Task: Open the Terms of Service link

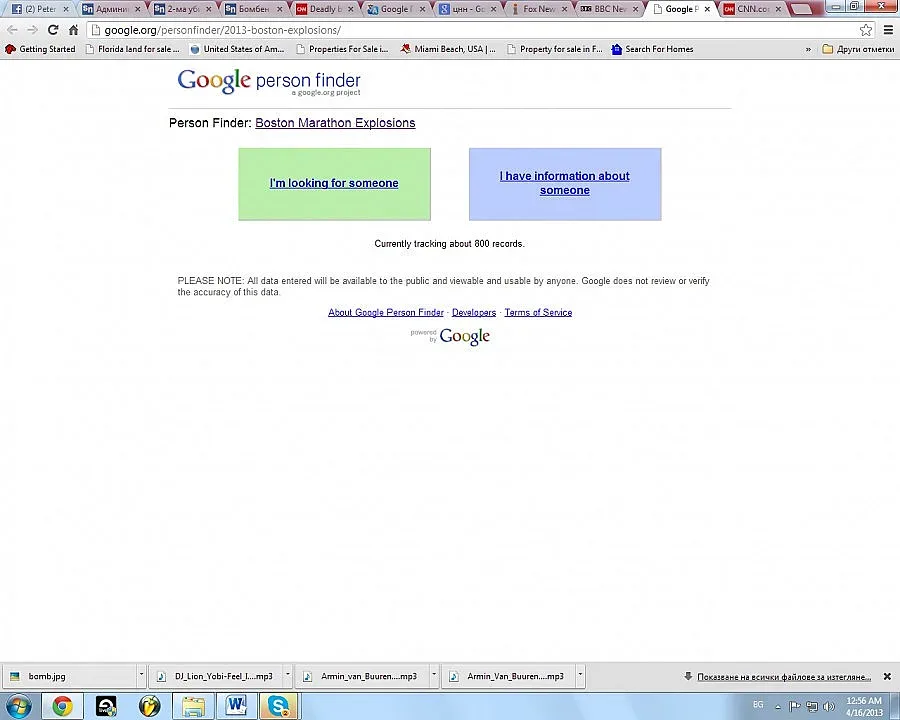Action: pos(538,312)
